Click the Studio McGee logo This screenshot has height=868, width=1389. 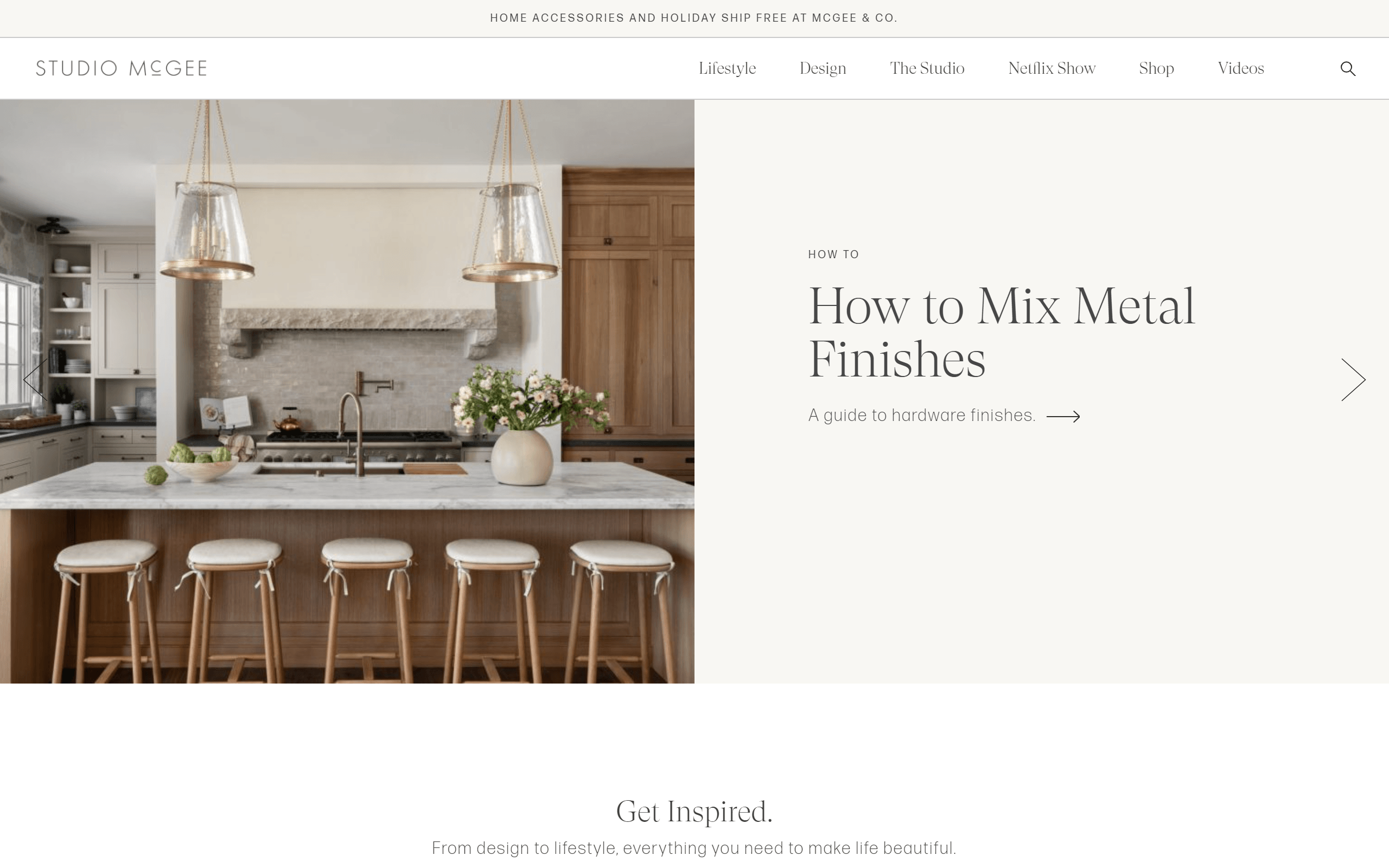(x=121, y=68)
